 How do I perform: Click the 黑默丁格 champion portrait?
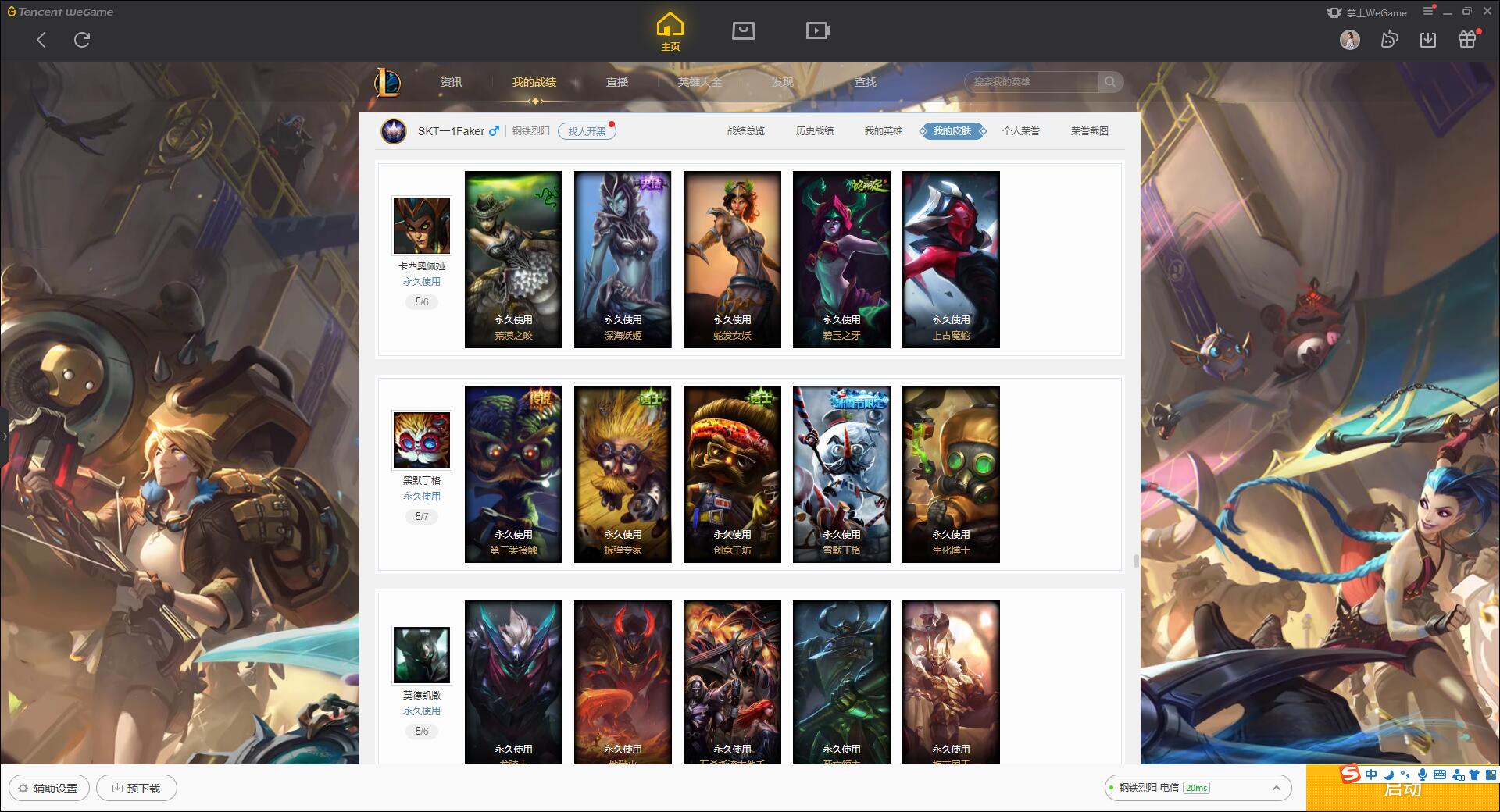(422, 440)
